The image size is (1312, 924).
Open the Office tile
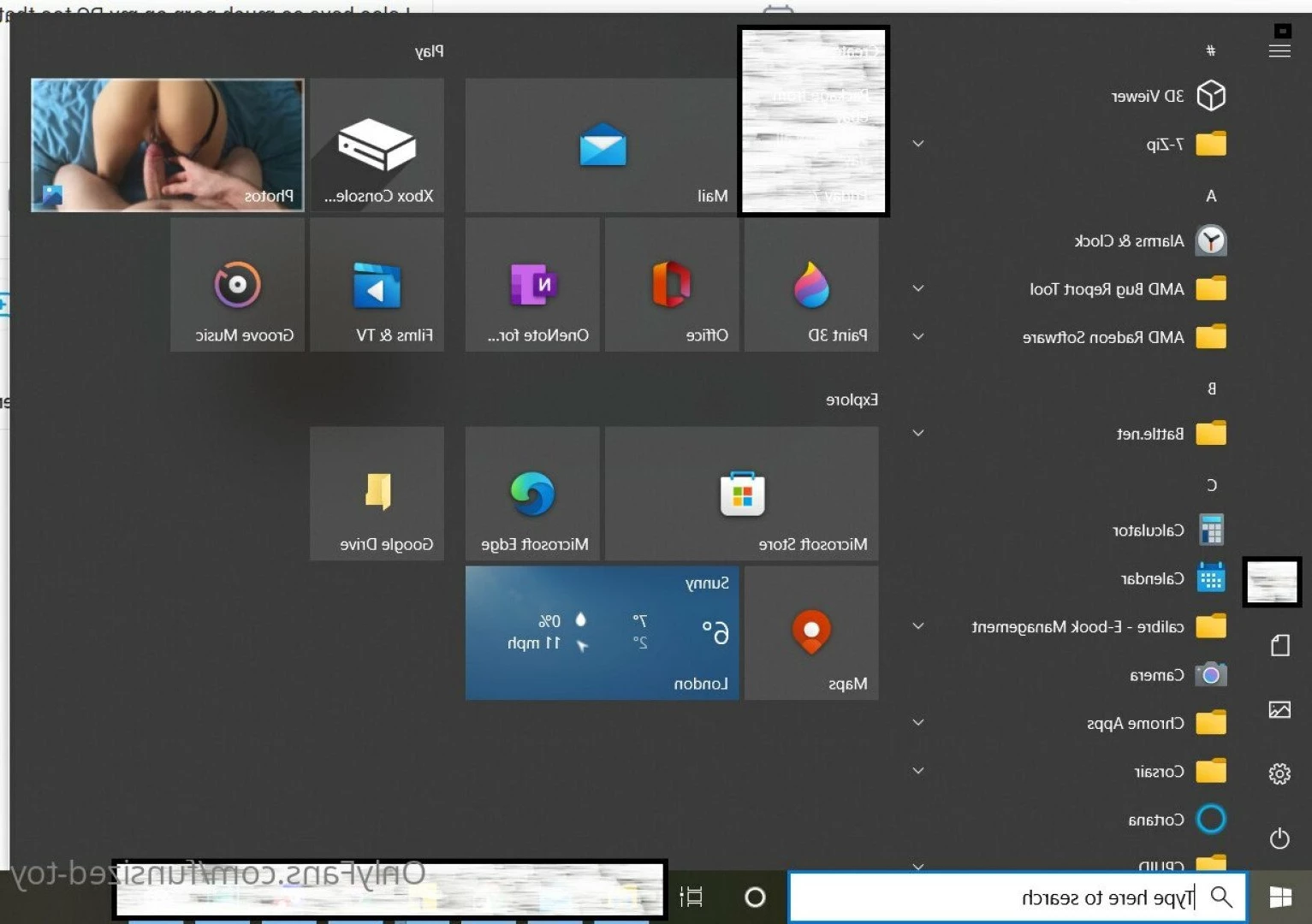tap(672, 284)
